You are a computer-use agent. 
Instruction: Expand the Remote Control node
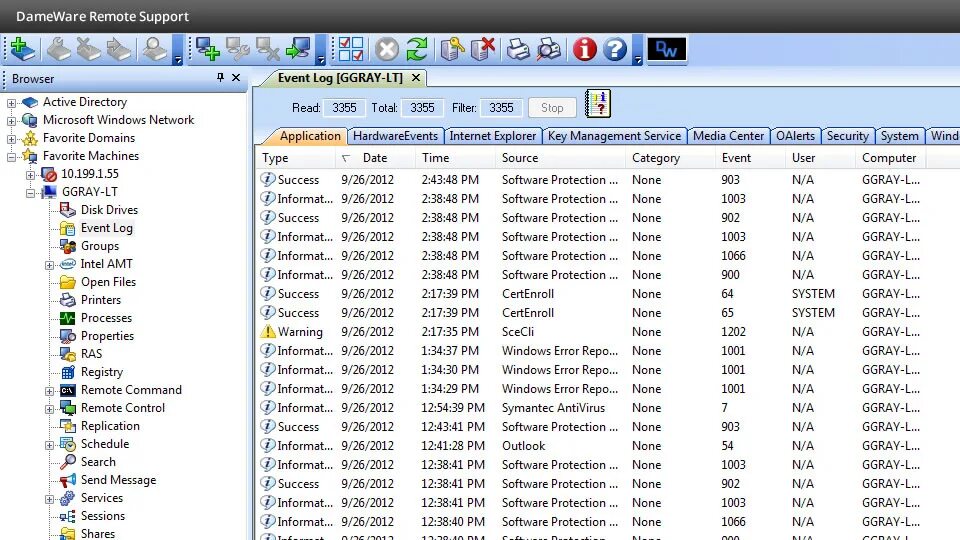(x=49, y=409)
